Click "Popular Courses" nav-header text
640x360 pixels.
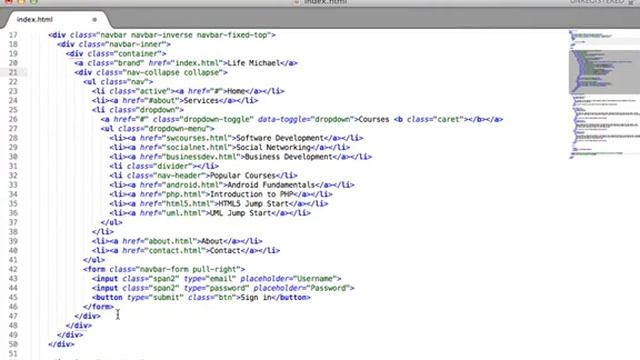click(243, 176)
